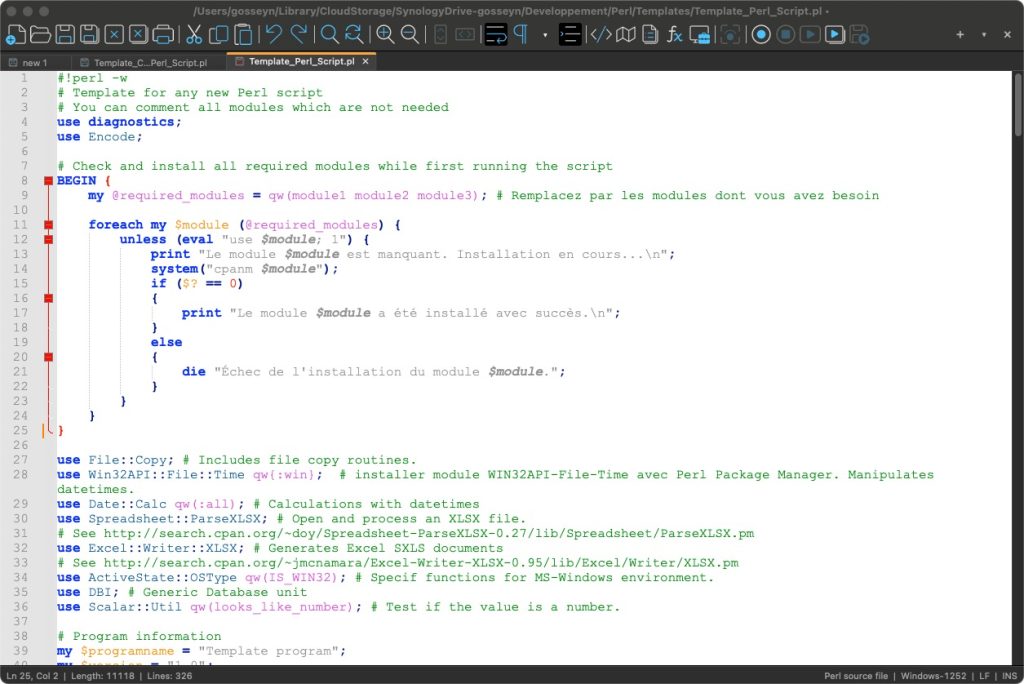Paste from clipboard toolbar icon
Screen dimensions: 1024x684
(x=243, y=35)
